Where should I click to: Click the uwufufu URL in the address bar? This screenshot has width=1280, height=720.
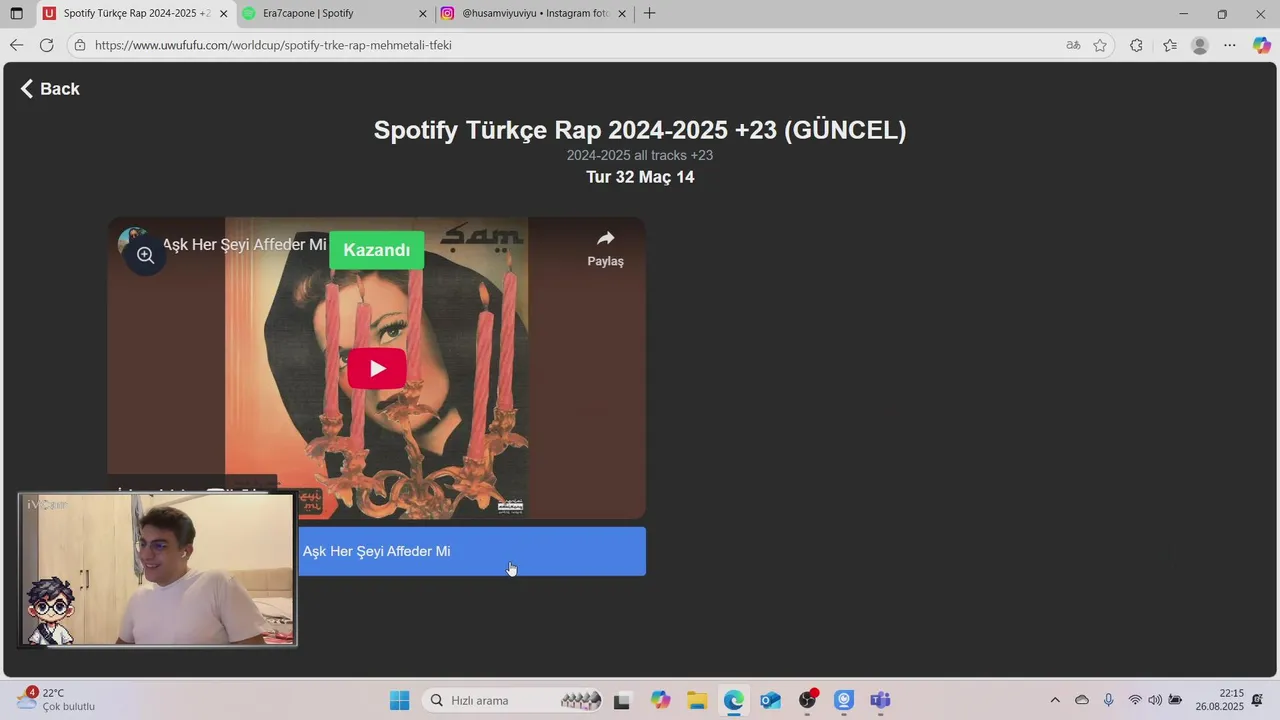click(x=273, y=45)
